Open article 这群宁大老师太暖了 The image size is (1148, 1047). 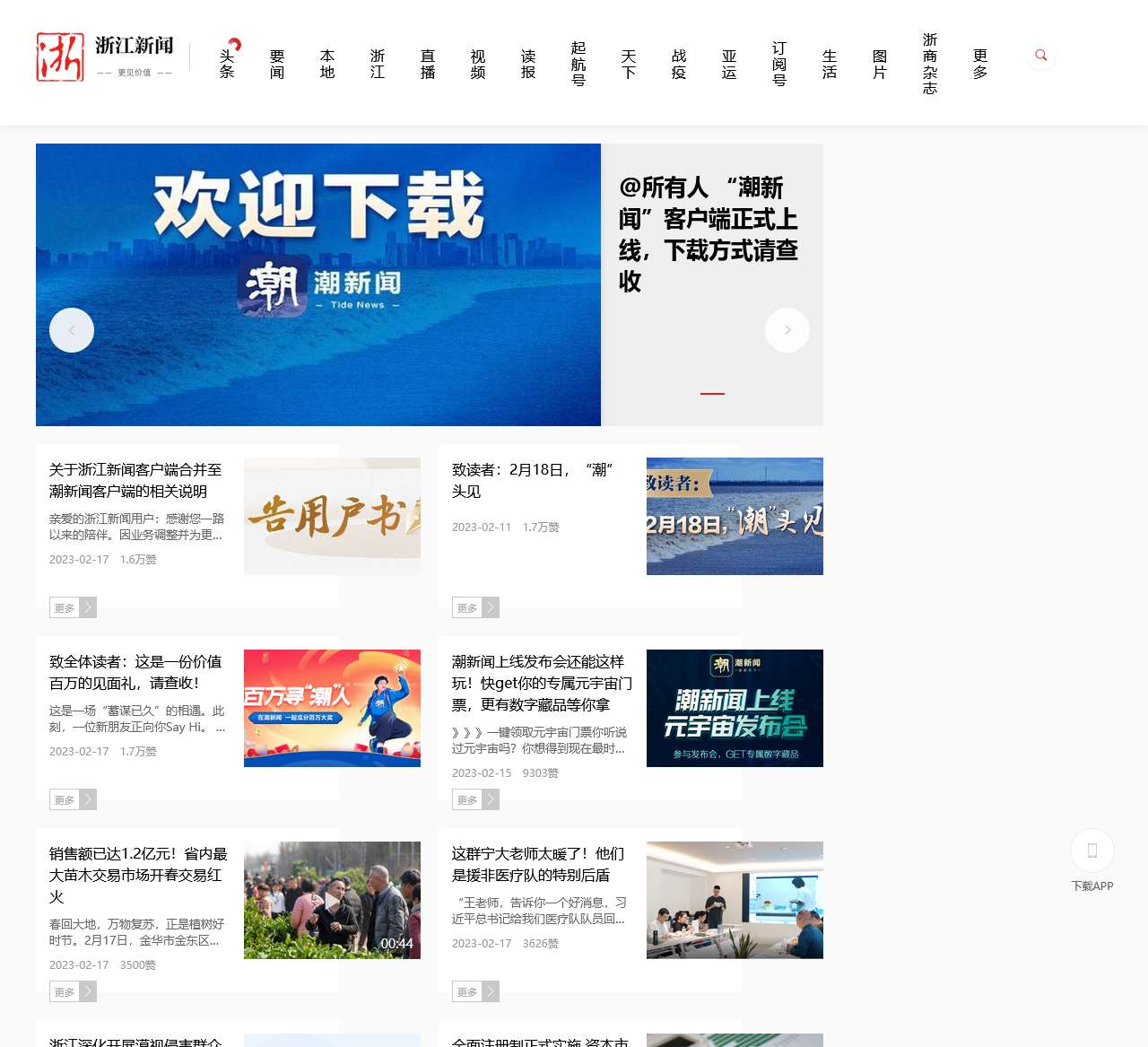tap(538, 865)
